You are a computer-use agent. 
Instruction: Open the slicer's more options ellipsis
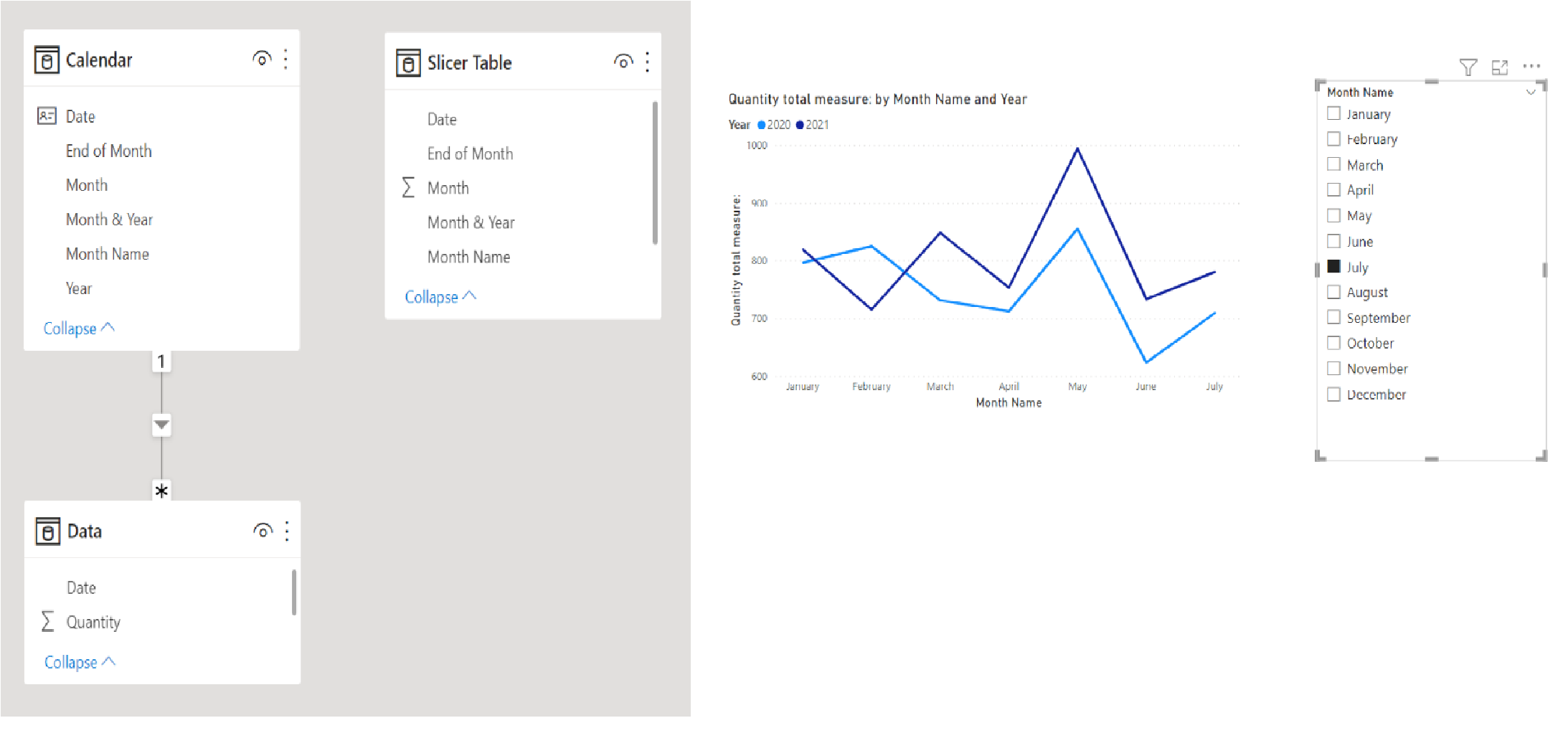[x=1531, y=66]
